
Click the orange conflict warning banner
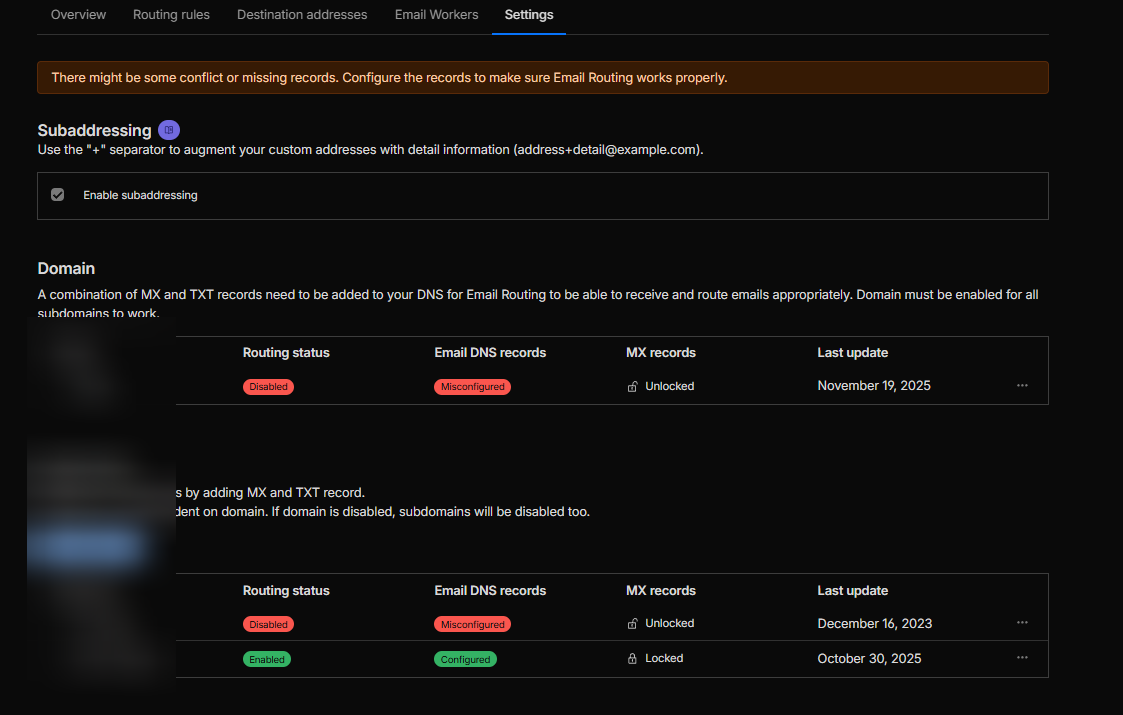click(x=542, y=77)
